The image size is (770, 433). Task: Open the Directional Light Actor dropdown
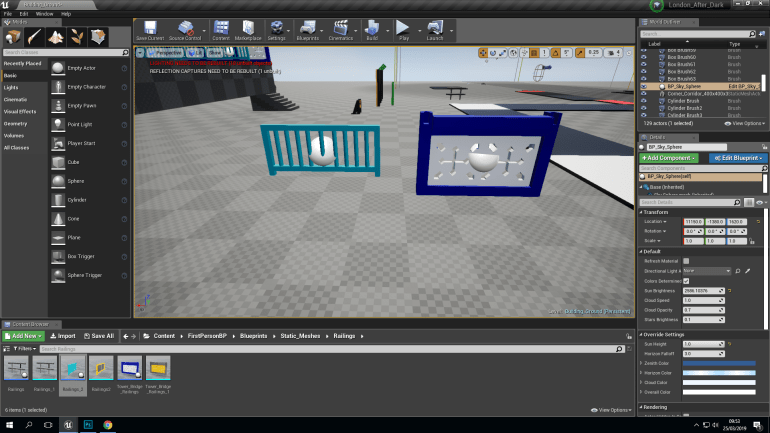tap(707, 271)
